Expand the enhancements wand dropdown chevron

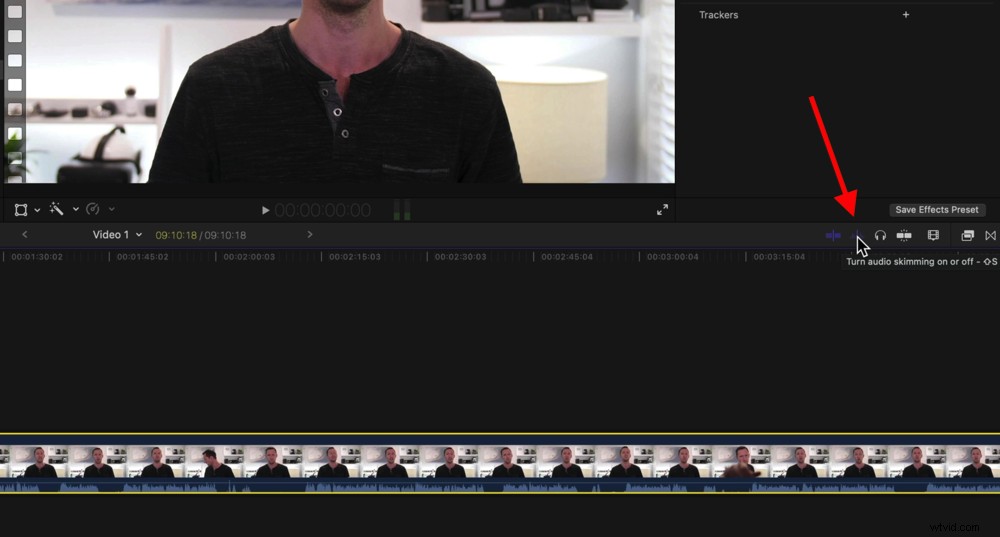click(x=75, y=209)
